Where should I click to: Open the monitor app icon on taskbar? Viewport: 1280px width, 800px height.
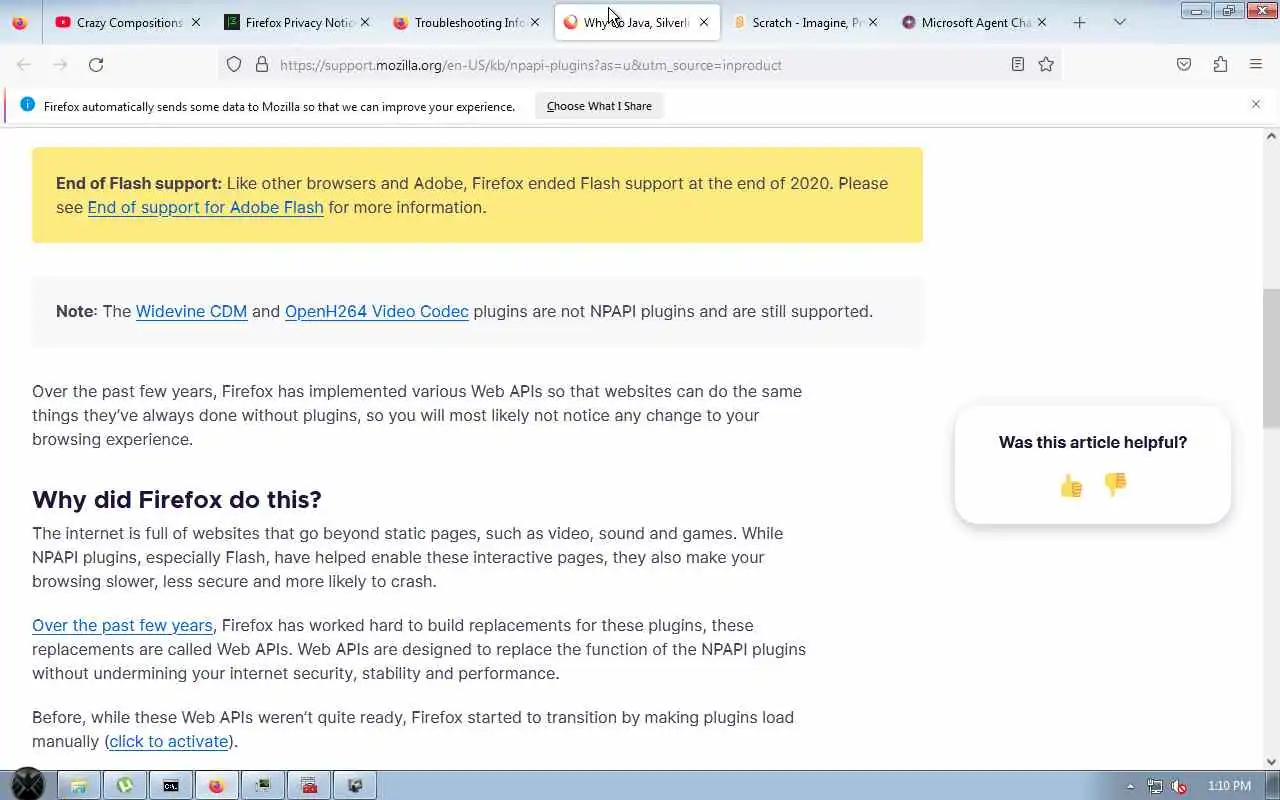[262, 786]
